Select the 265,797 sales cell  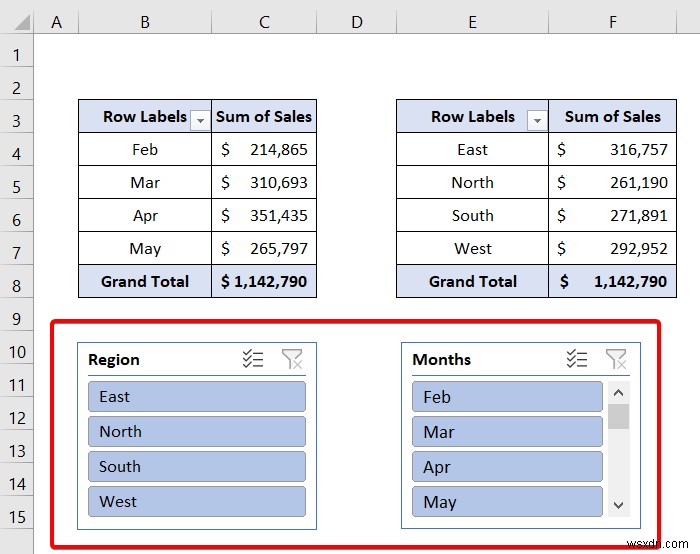tap(264, 248)
